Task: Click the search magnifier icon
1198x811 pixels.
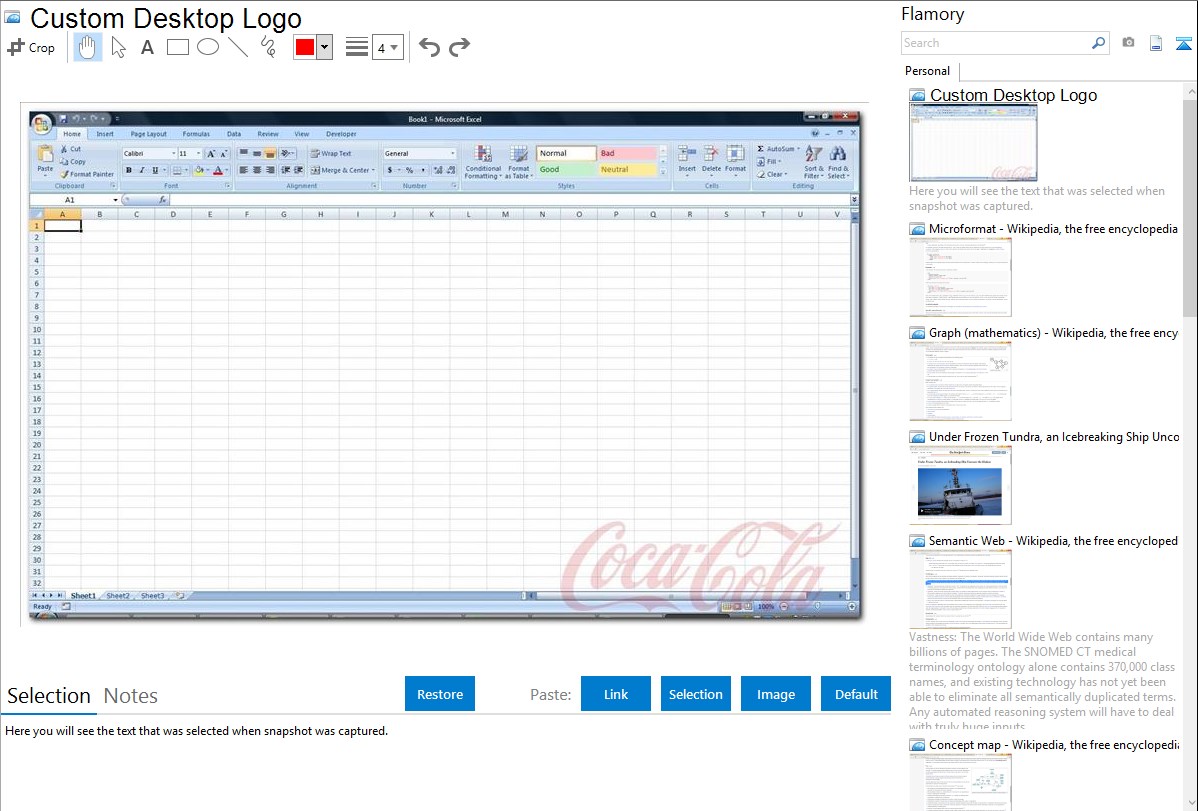Action: (x=1098, y=43)
